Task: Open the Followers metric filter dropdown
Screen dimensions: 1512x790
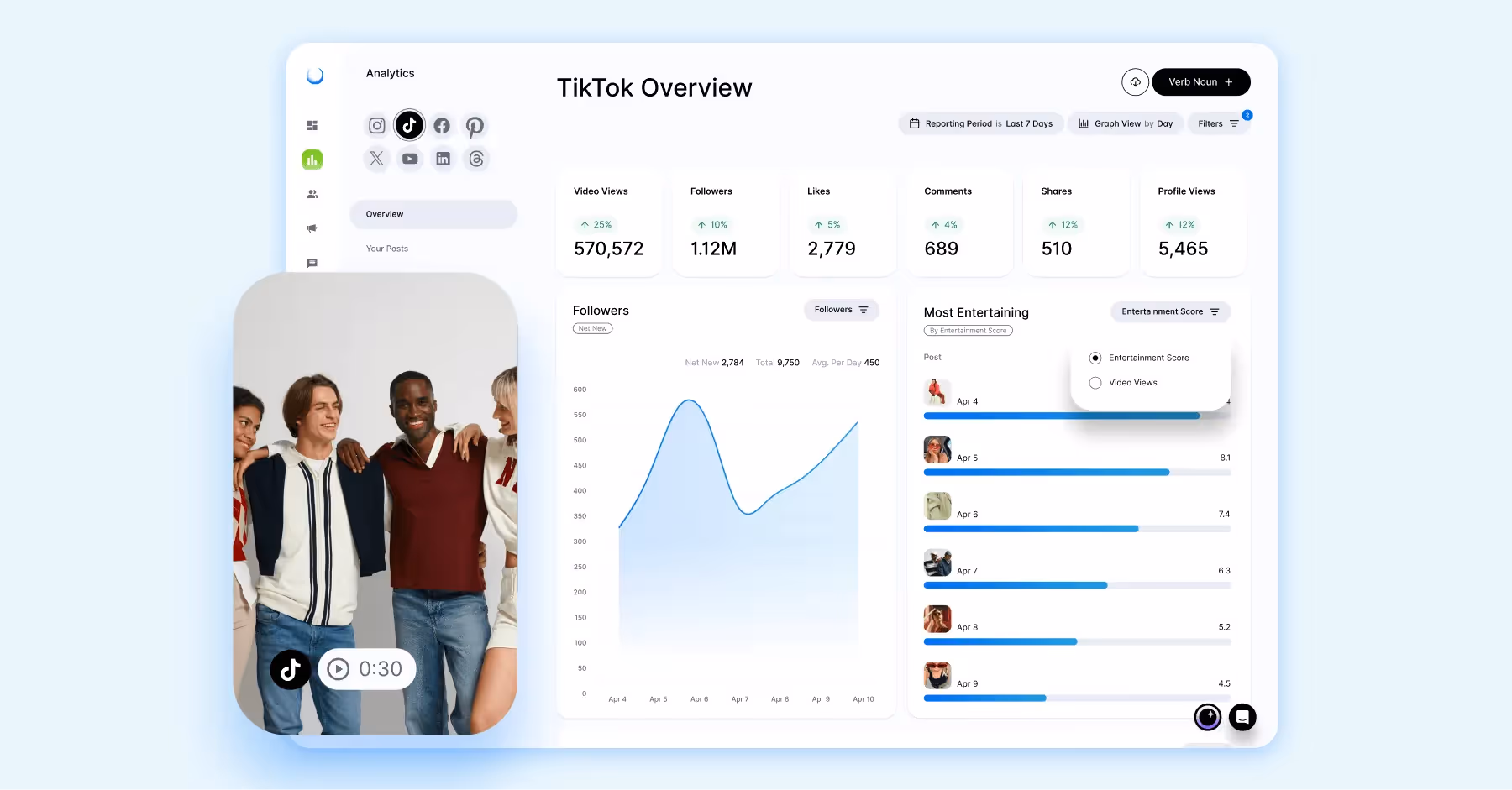Action: [x=841, y=310]
